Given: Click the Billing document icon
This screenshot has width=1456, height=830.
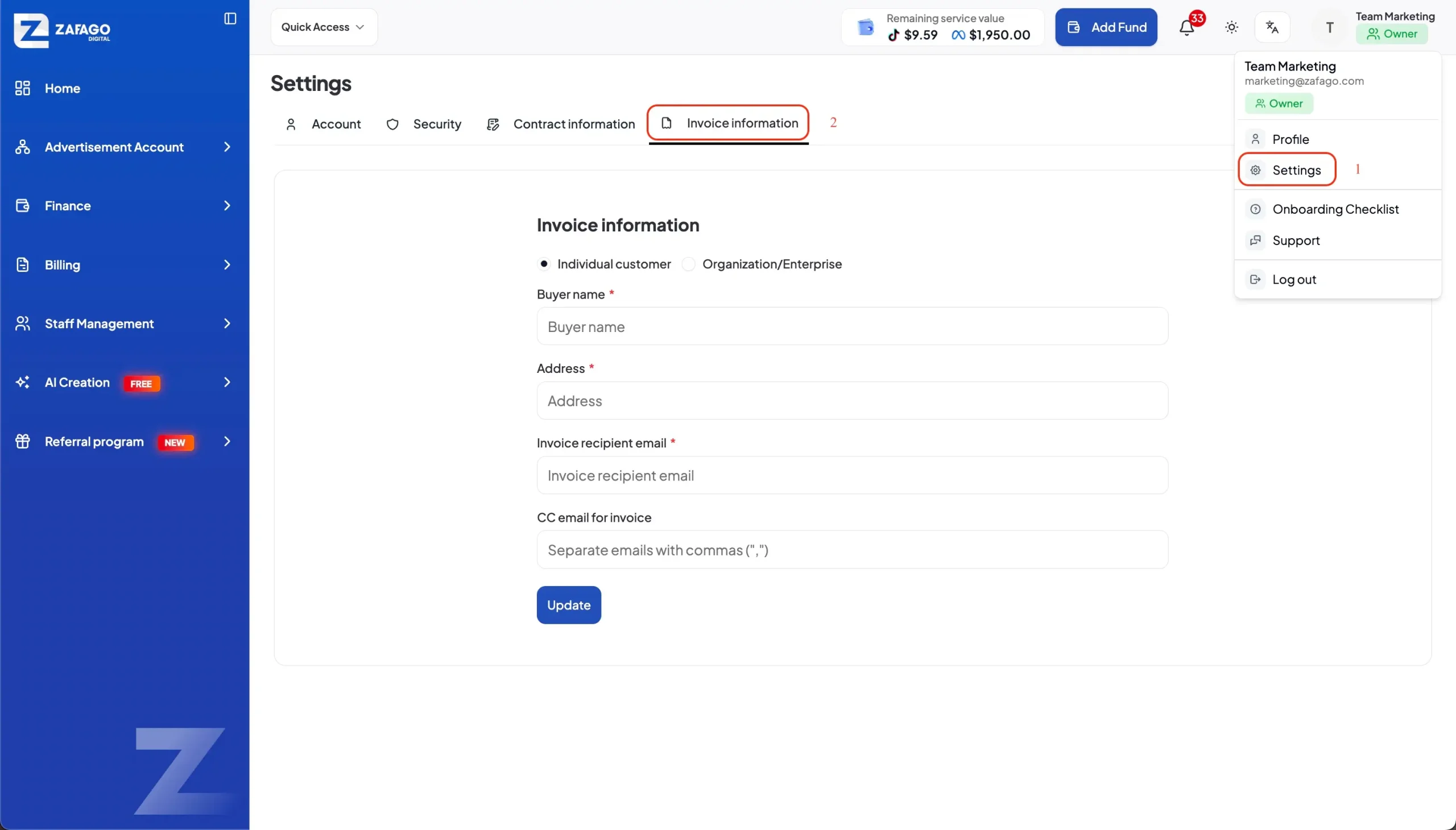Looking at the screenshot, I should [x=22, y=264].
